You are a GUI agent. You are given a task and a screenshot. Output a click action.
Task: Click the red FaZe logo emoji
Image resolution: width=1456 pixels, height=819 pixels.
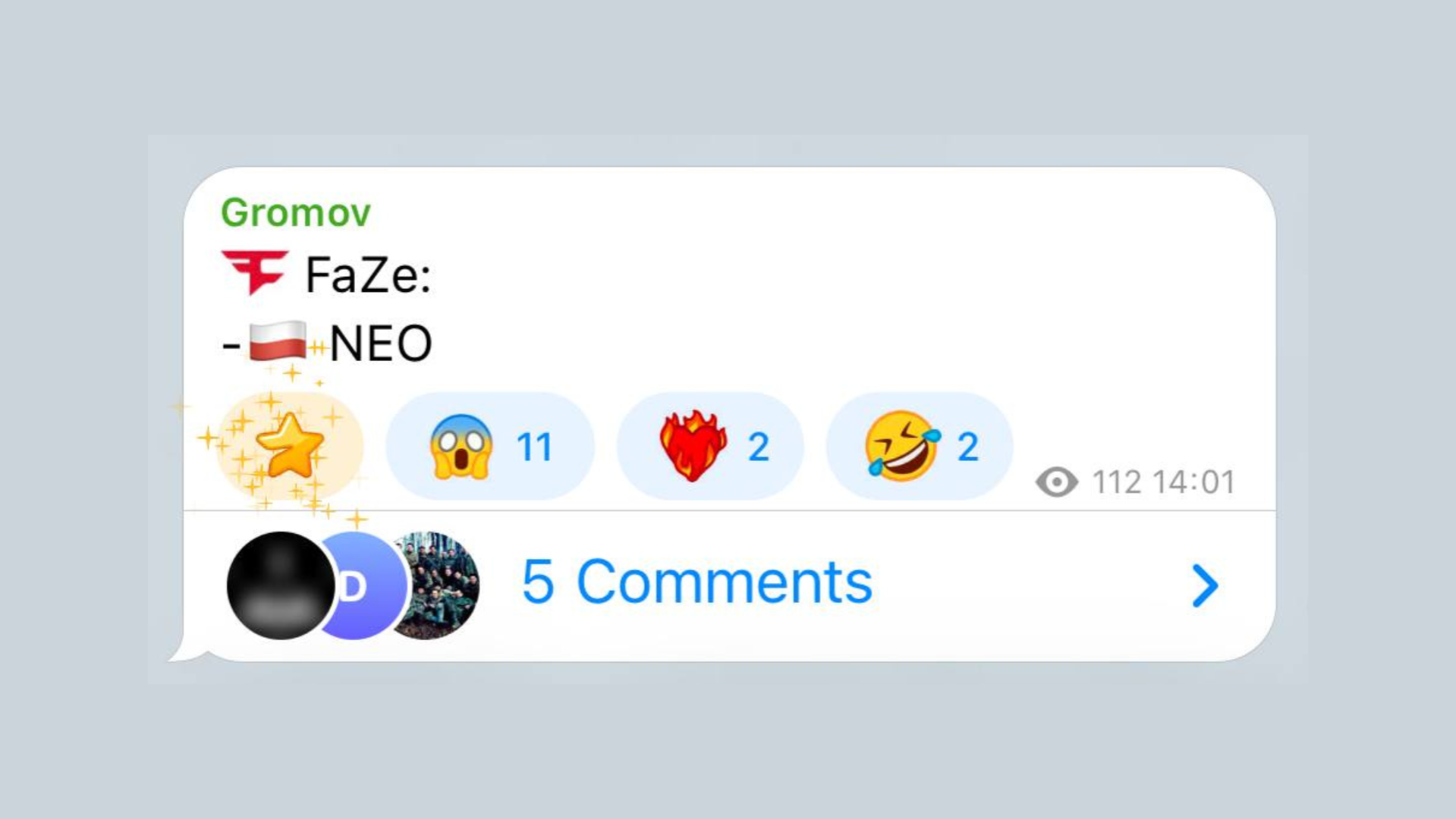(255, 272)
